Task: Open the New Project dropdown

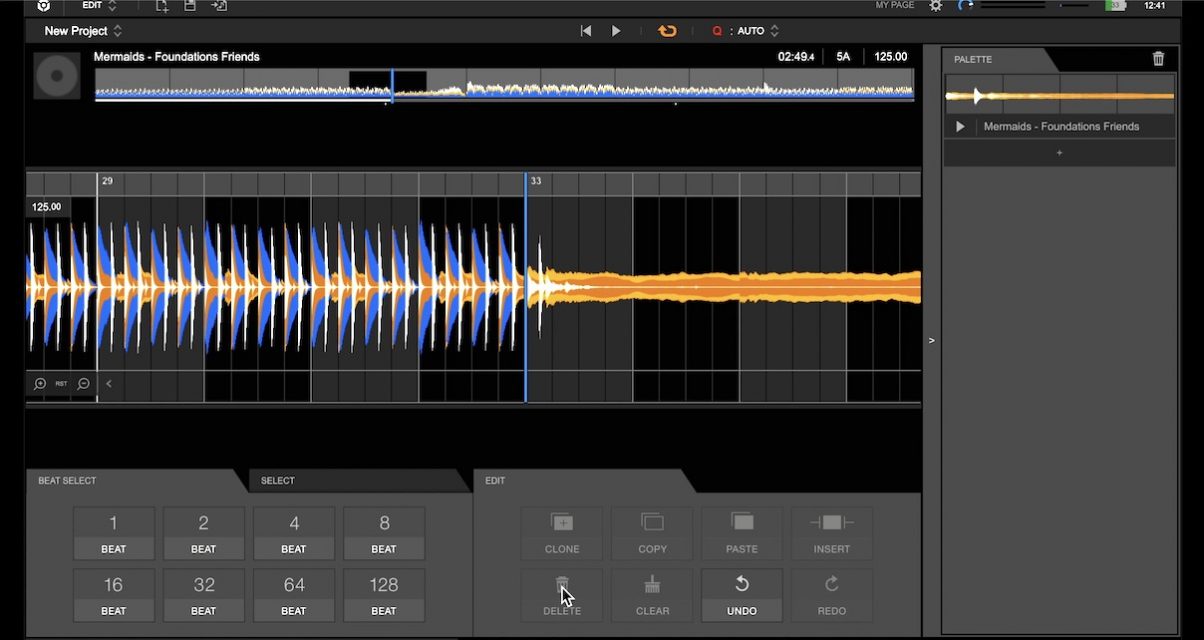Action: coord(83,31)
